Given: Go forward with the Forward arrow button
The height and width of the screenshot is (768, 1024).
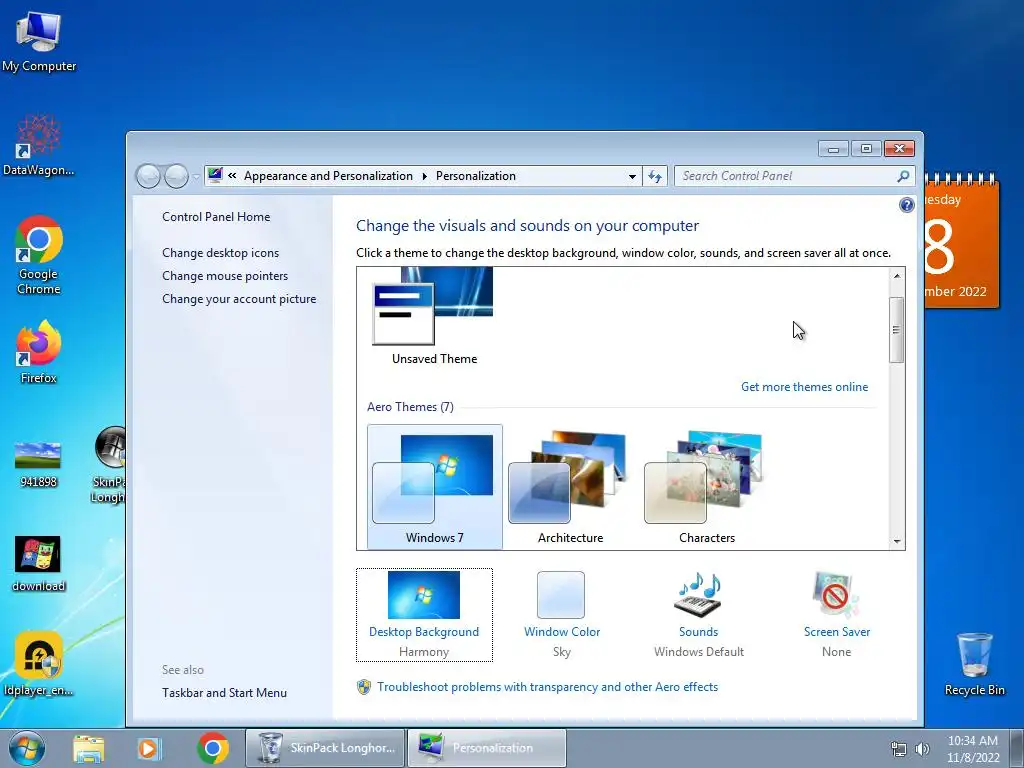Looking at the screenshot, I should pos(176,176).
